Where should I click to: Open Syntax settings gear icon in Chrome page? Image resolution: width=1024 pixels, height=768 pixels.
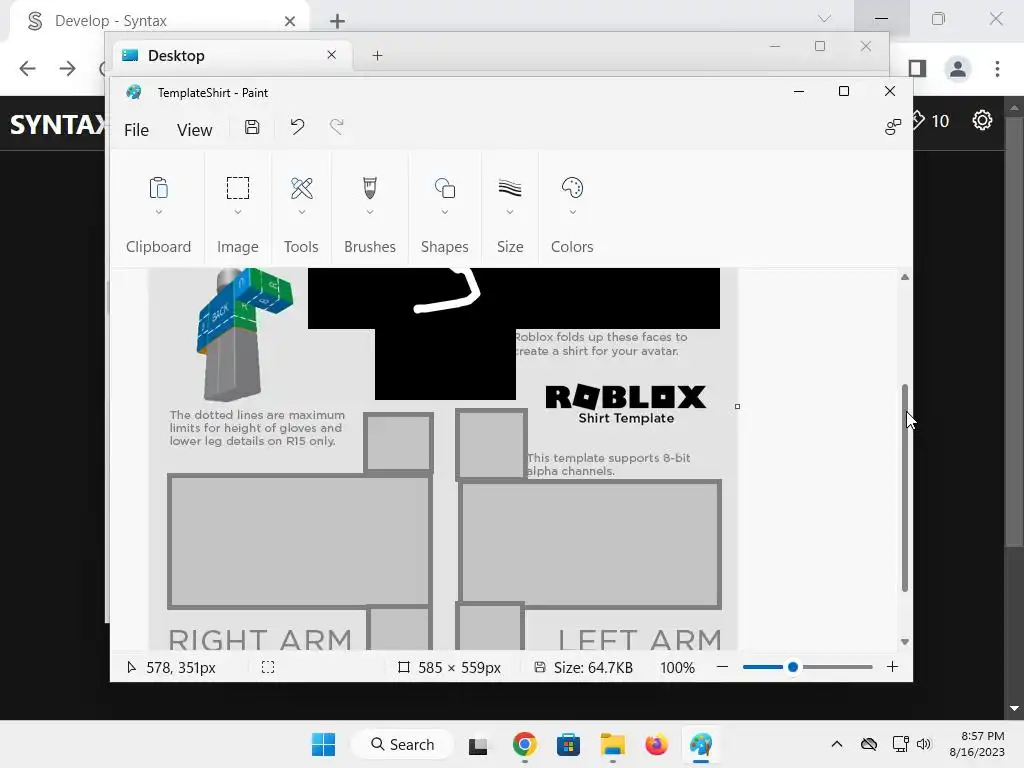tap(982, 120)
